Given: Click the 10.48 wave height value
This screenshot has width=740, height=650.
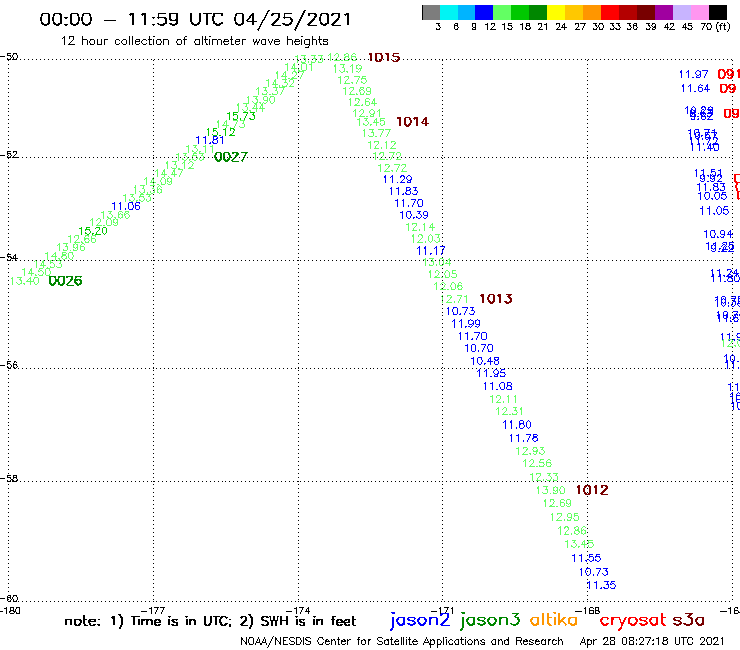Looking at the screenshot, I should 485,361.
